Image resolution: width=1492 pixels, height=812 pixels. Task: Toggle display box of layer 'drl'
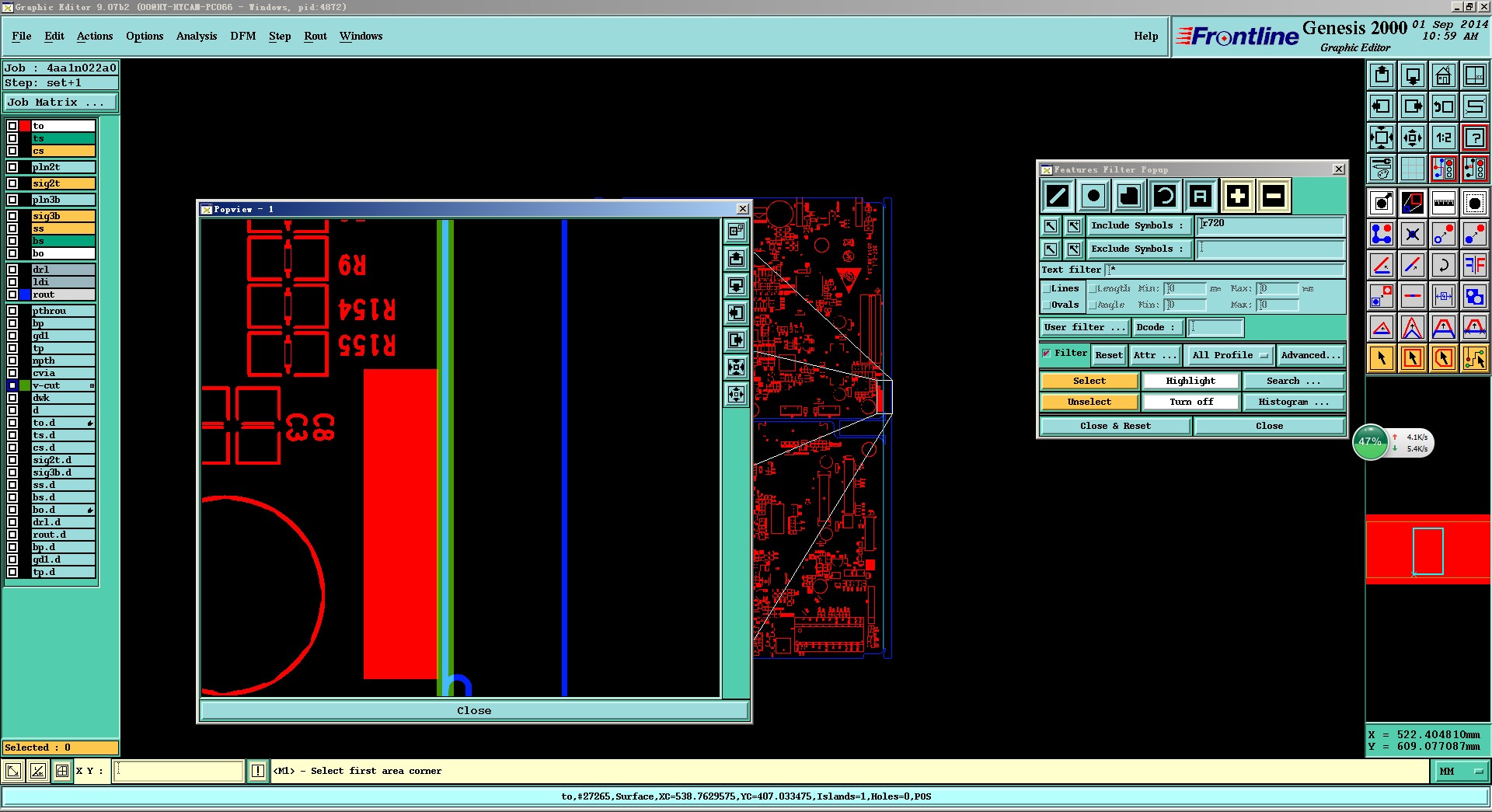click(x=12, y=270)
